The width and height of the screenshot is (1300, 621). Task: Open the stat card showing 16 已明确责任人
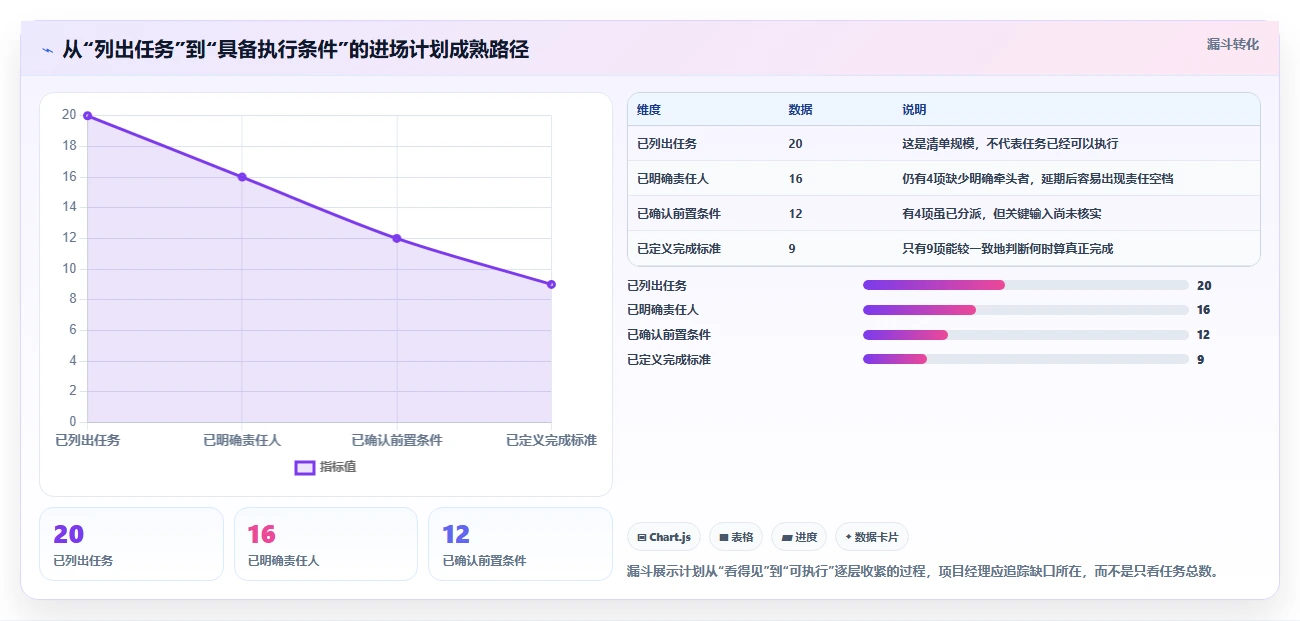tap(325, 544)
